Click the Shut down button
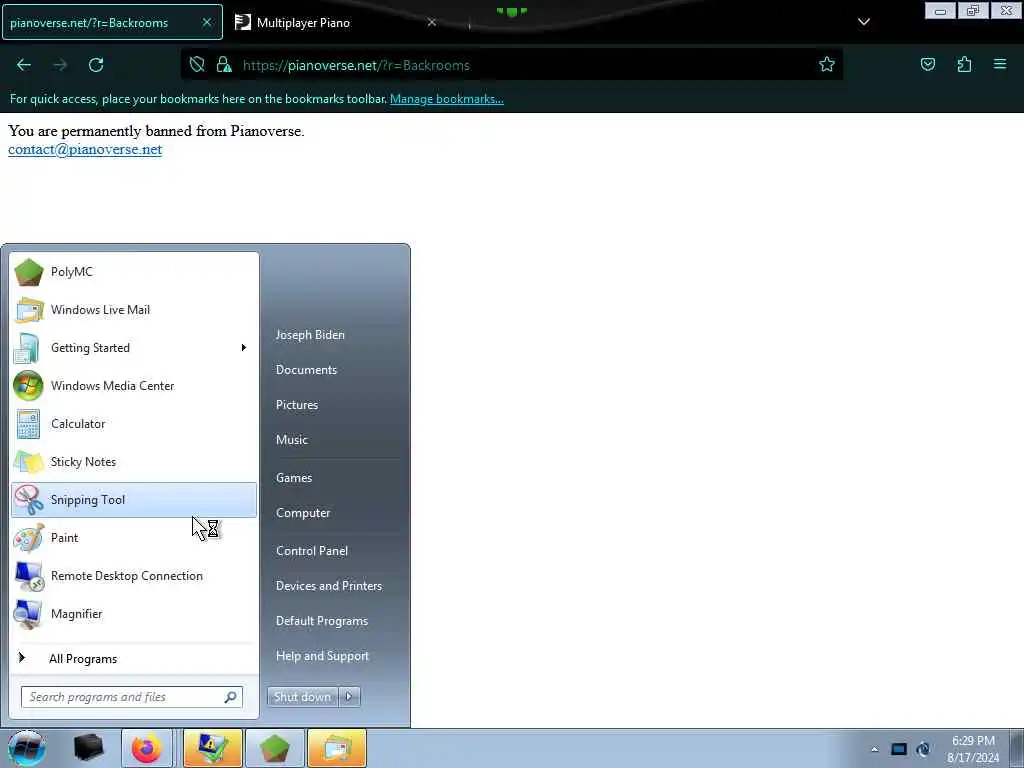This screenshot has height=768, width=1024. (x=302, y=697)
